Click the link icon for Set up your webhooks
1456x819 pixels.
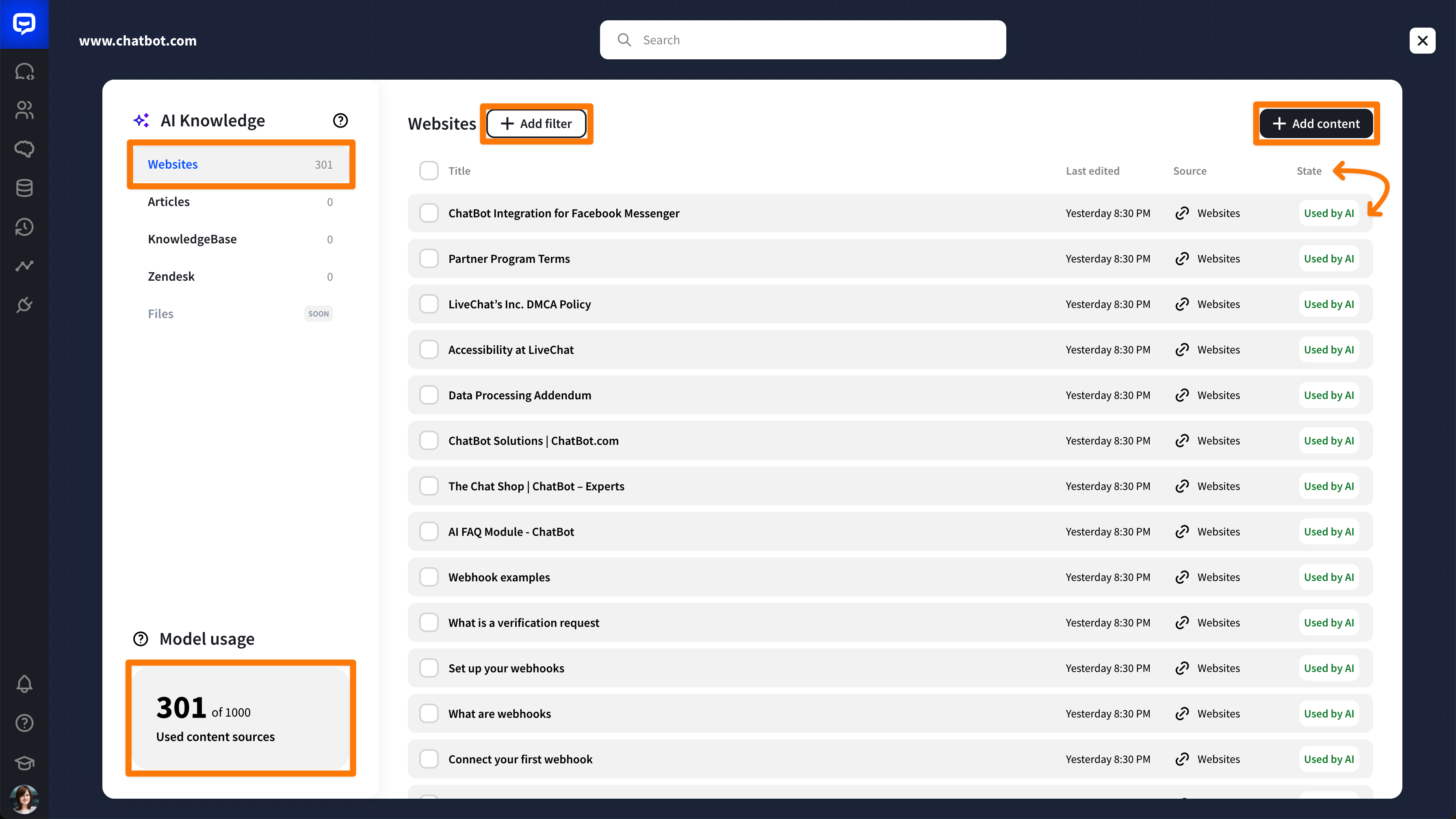point(1182,668)
